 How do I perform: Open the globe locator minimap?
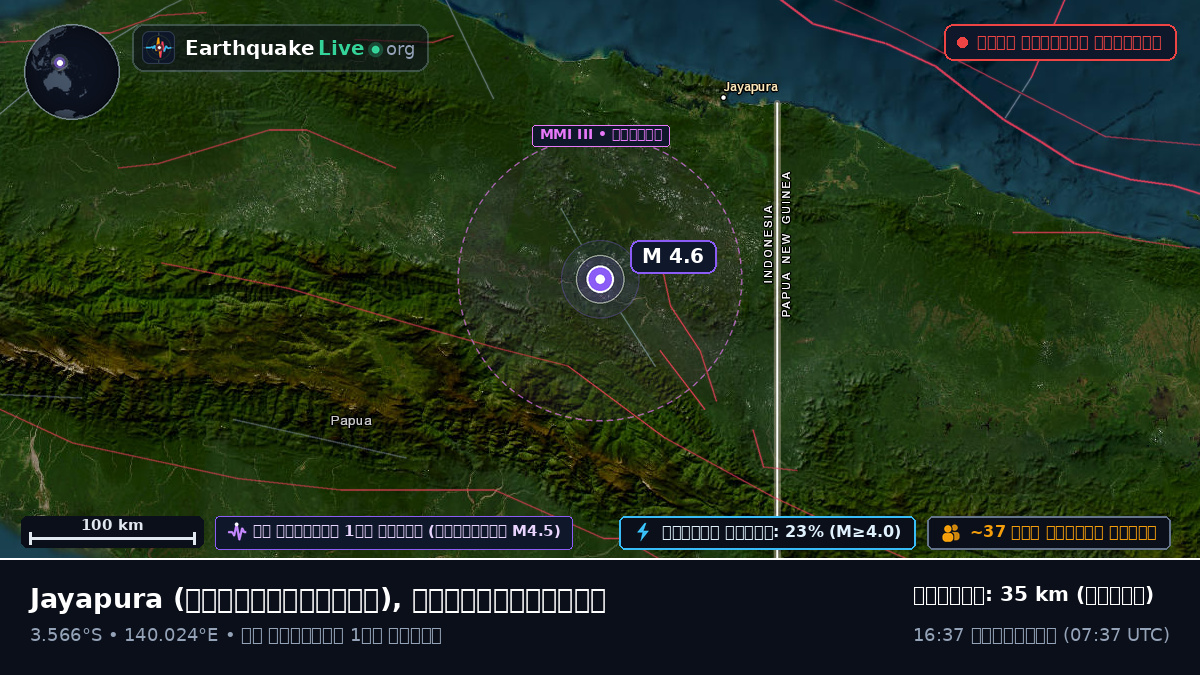pos(72,72)
